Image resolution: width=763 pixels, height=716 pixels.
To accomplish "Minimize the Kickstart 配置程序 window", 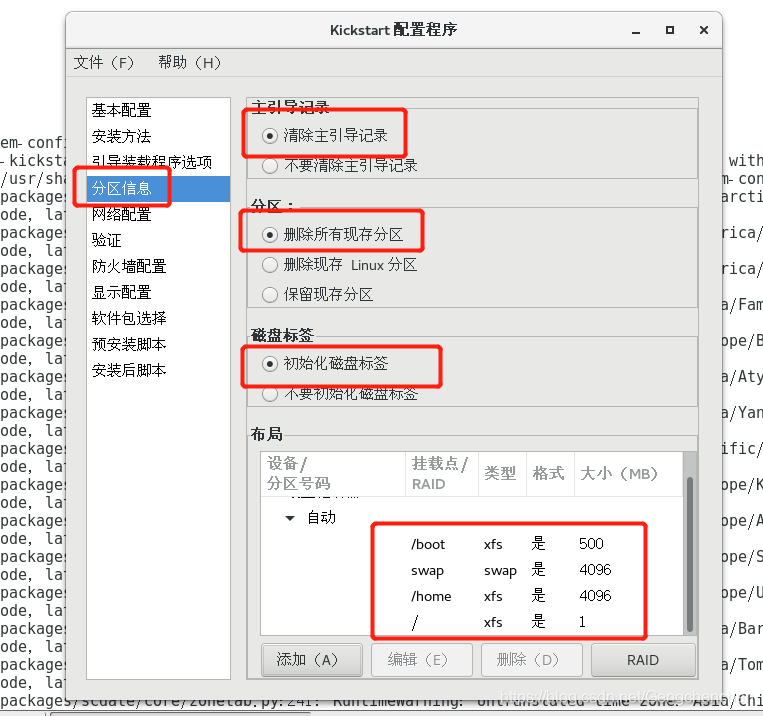I will coord(636,31).
